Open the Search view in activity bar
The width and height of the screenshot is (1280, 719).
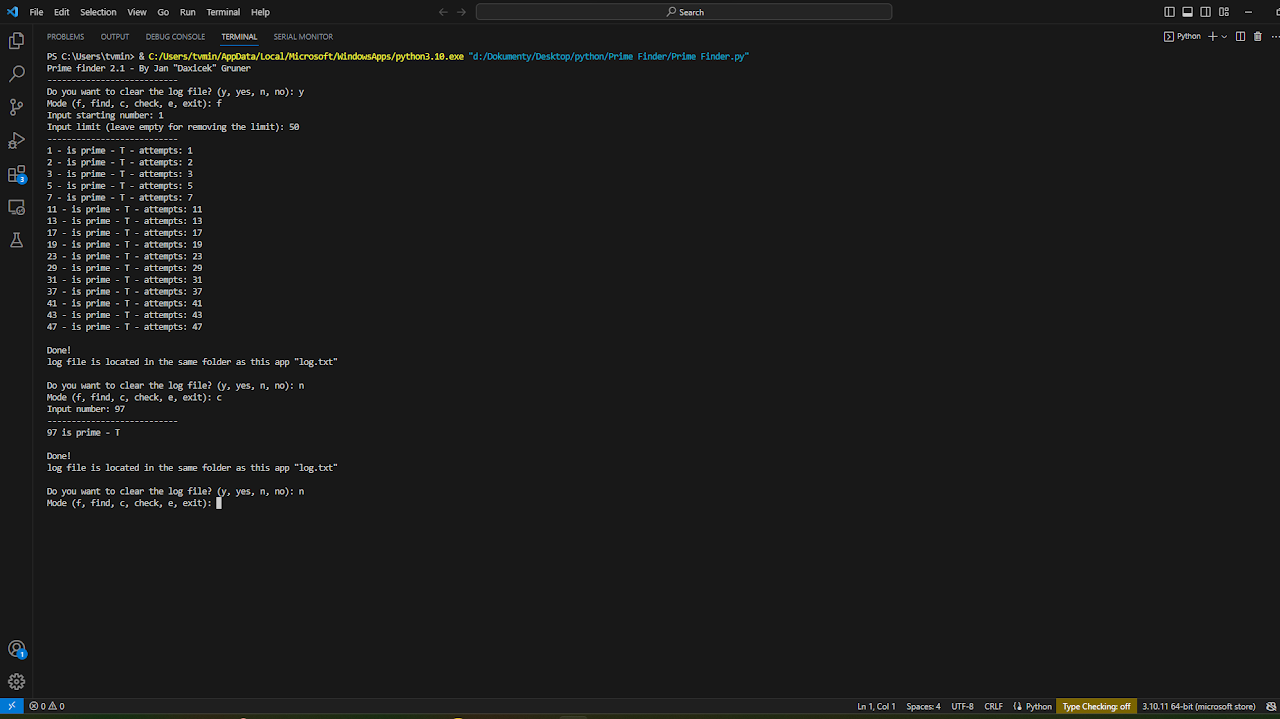point(16,74)
